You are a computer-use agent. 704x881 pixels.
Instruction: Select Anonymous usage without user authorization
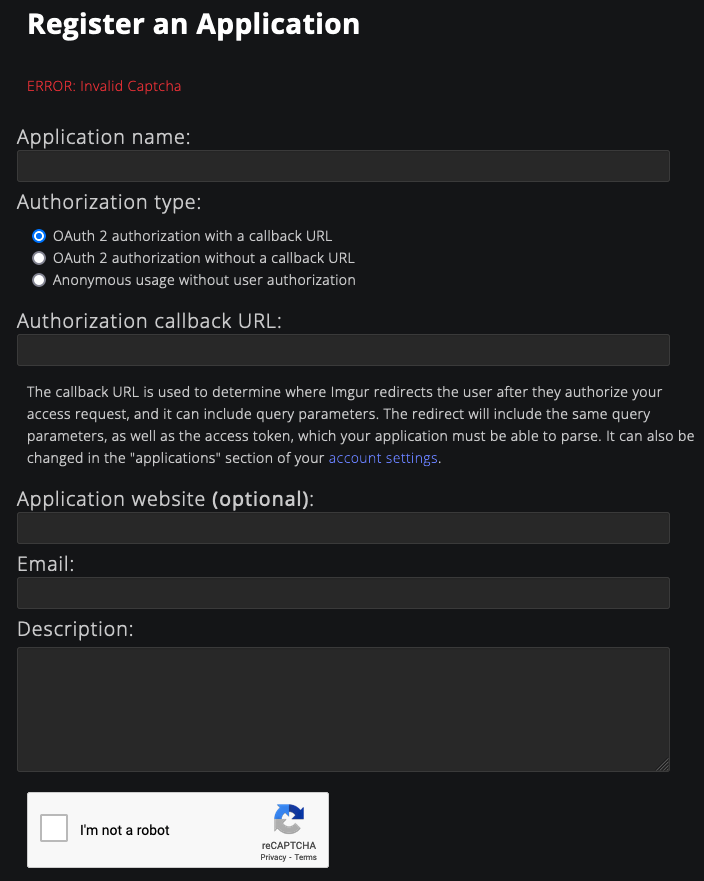[x=39, y=280]
